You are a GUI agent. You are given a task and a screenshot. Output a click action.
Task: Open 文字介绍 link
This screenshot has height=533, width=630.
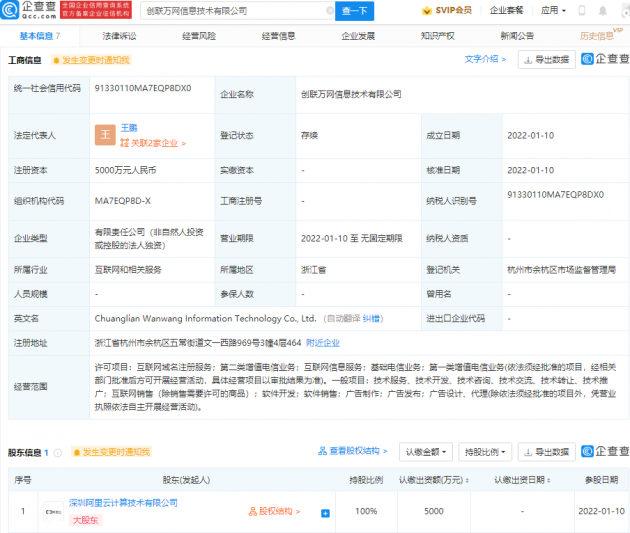485,59
